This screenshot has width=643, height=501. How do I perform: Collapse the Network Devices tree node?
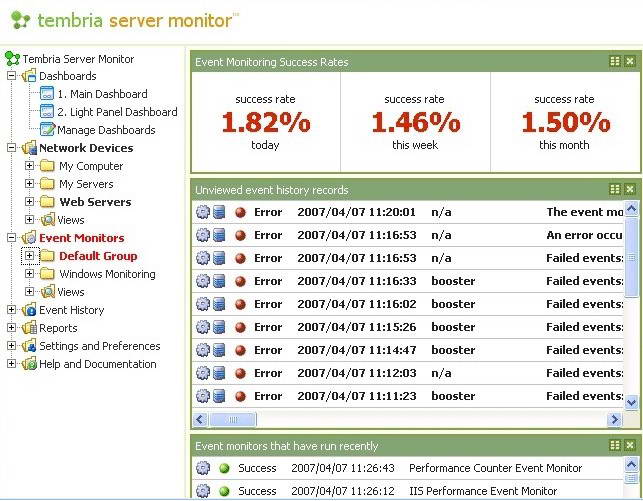point(12,148)
